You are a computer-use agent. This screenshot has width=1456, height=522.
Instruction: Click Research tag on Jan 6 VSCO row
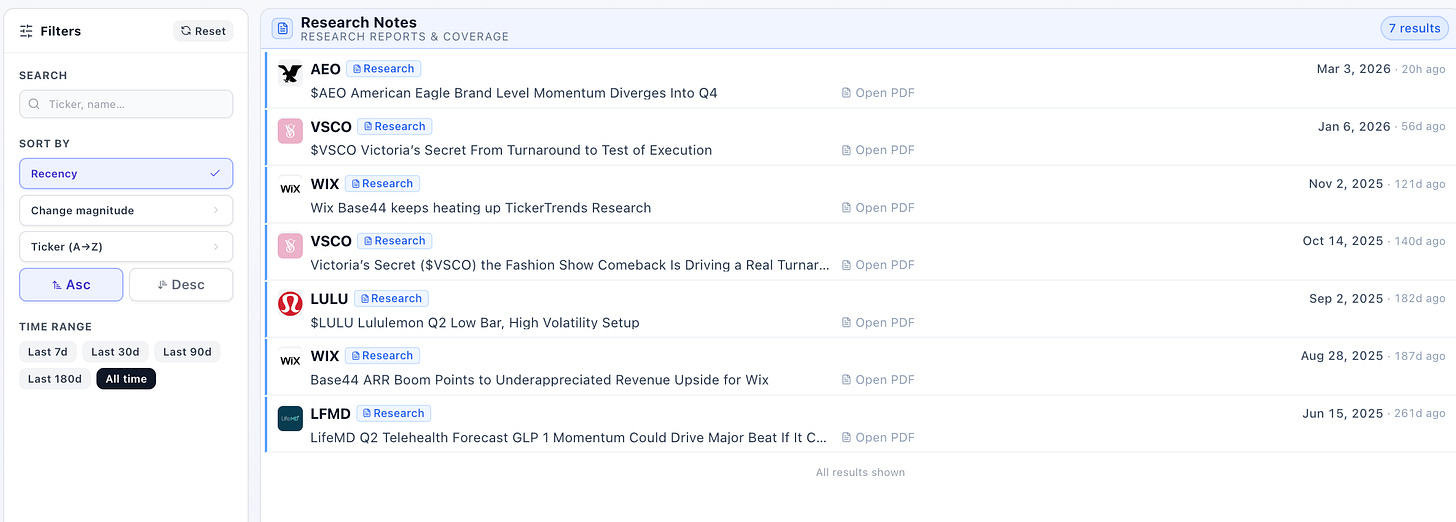394,126
